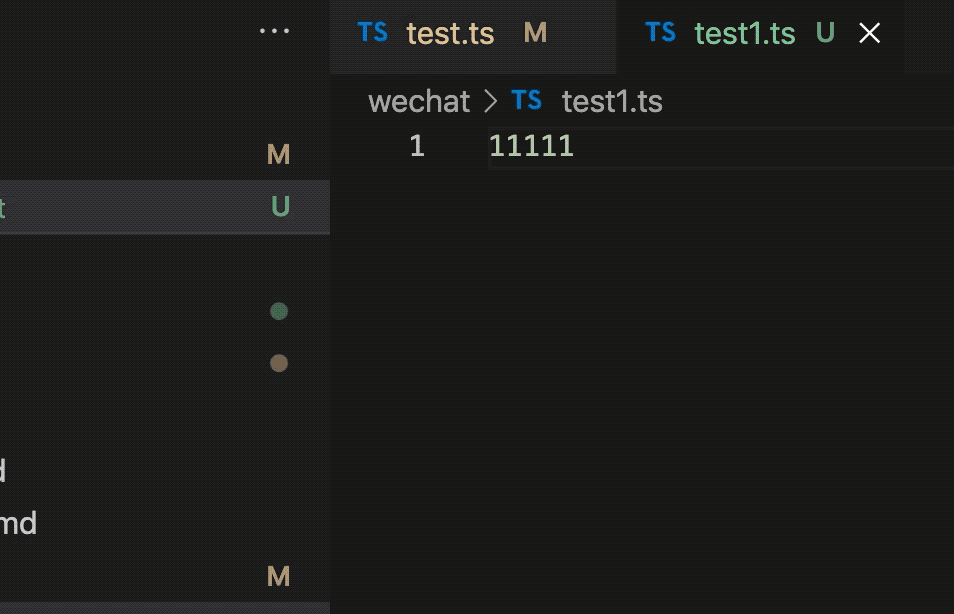Place cursor in the 11111 code text
954x614 pixels.
tap(531, 146)
